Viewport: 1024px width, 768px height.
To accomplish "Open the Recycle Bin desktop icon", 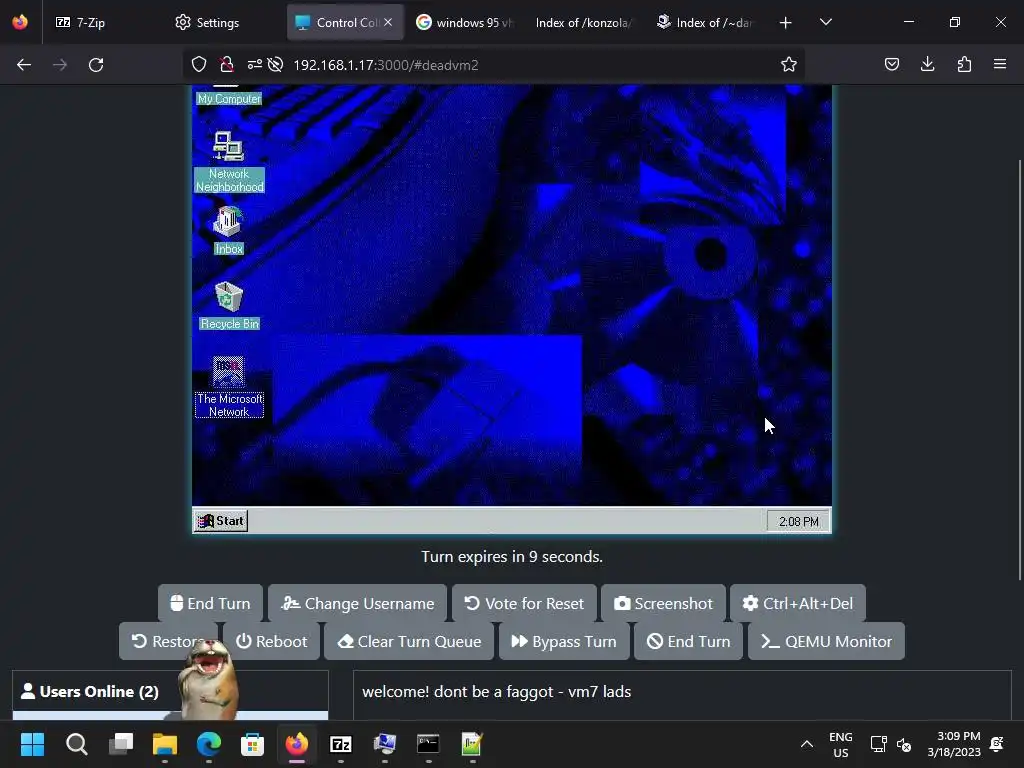I will 229,306.
